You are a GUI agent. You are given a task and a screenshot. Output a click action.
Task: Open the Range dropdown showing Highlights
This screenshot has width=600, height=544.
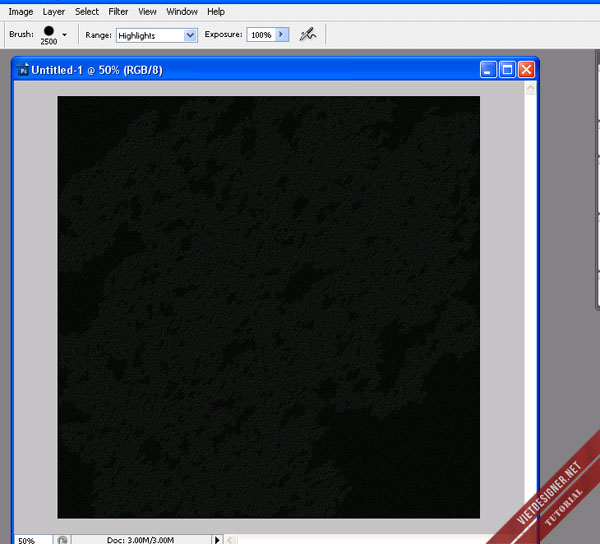(x=157, y=36)
